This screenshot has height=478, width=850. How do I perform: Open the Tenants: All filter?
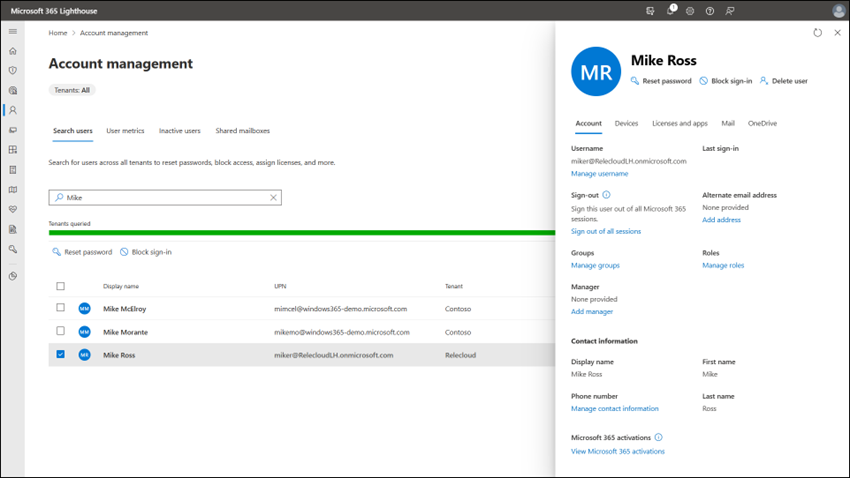pyautogui.click(x=72, y=90)
